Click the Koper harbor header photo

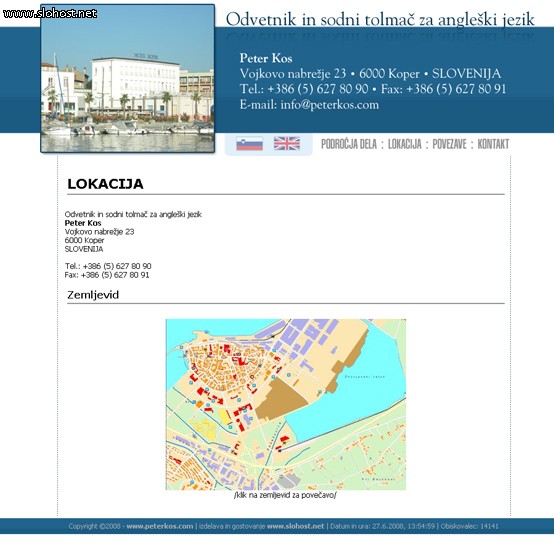[128, 78]
